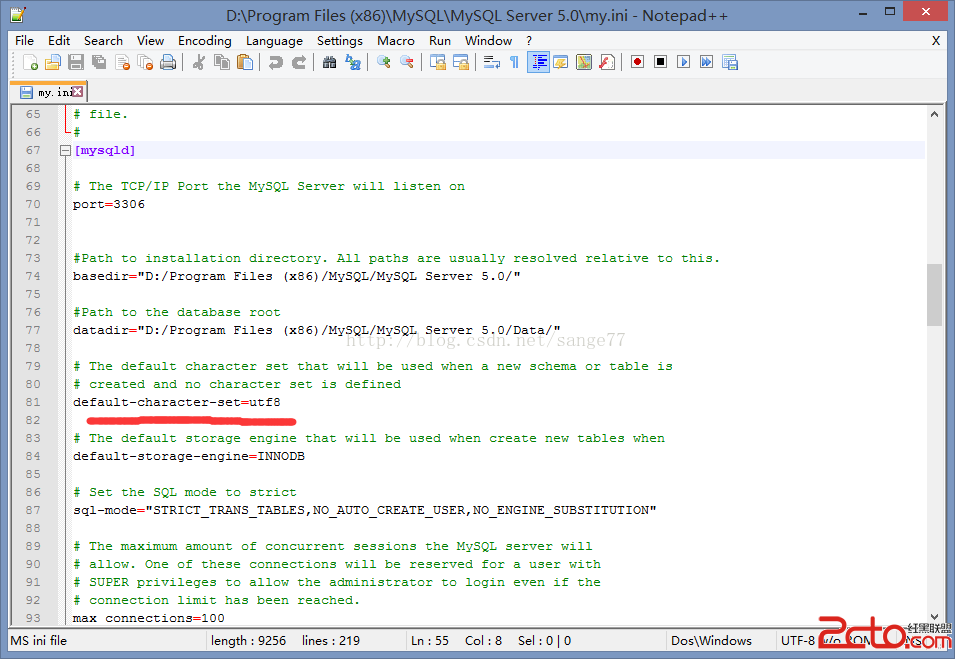Toggle synchronize vertical scrolling

[x=438, y=62]
